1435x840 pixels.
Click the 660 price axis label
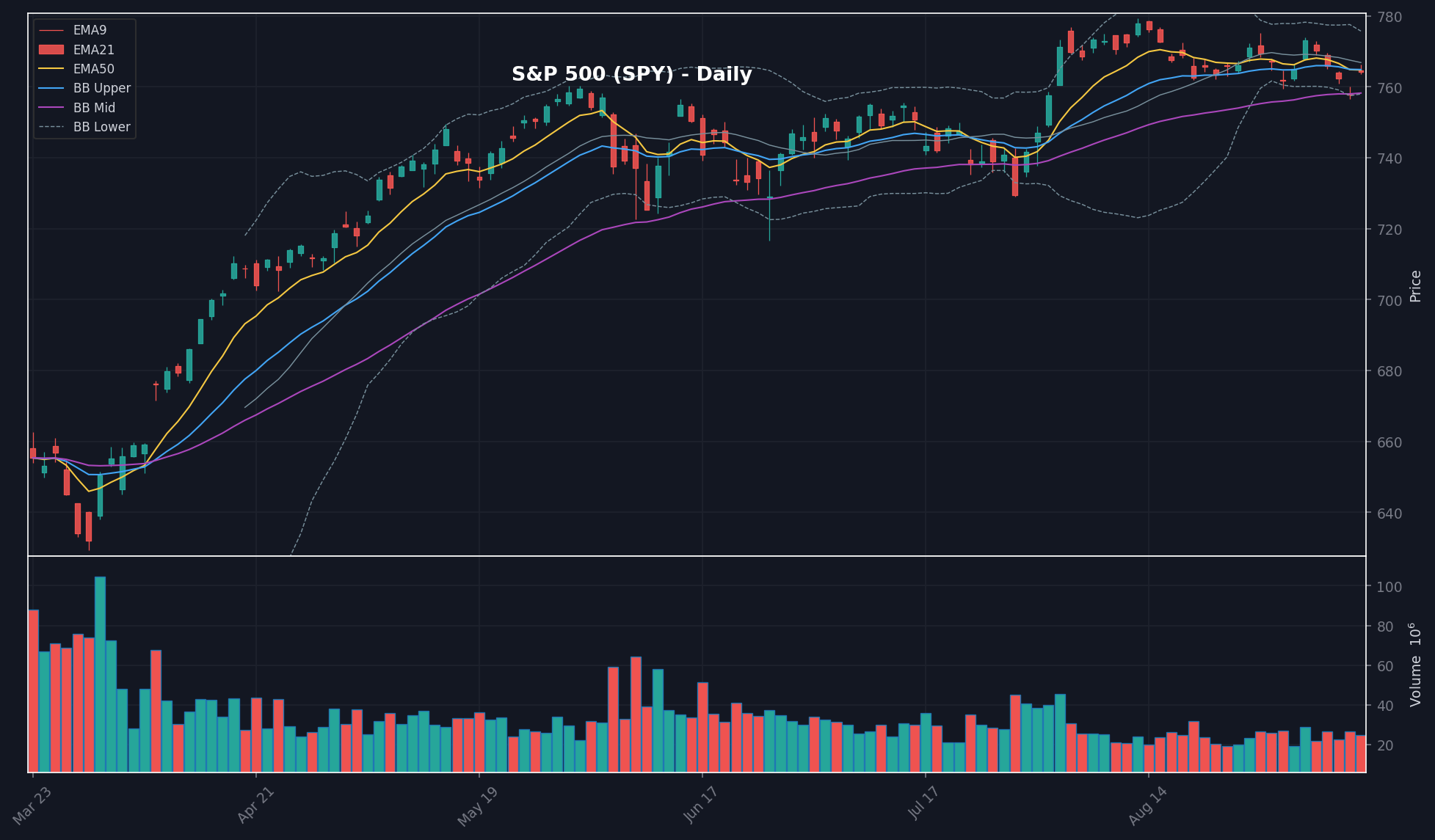(x=1389, y=442)
